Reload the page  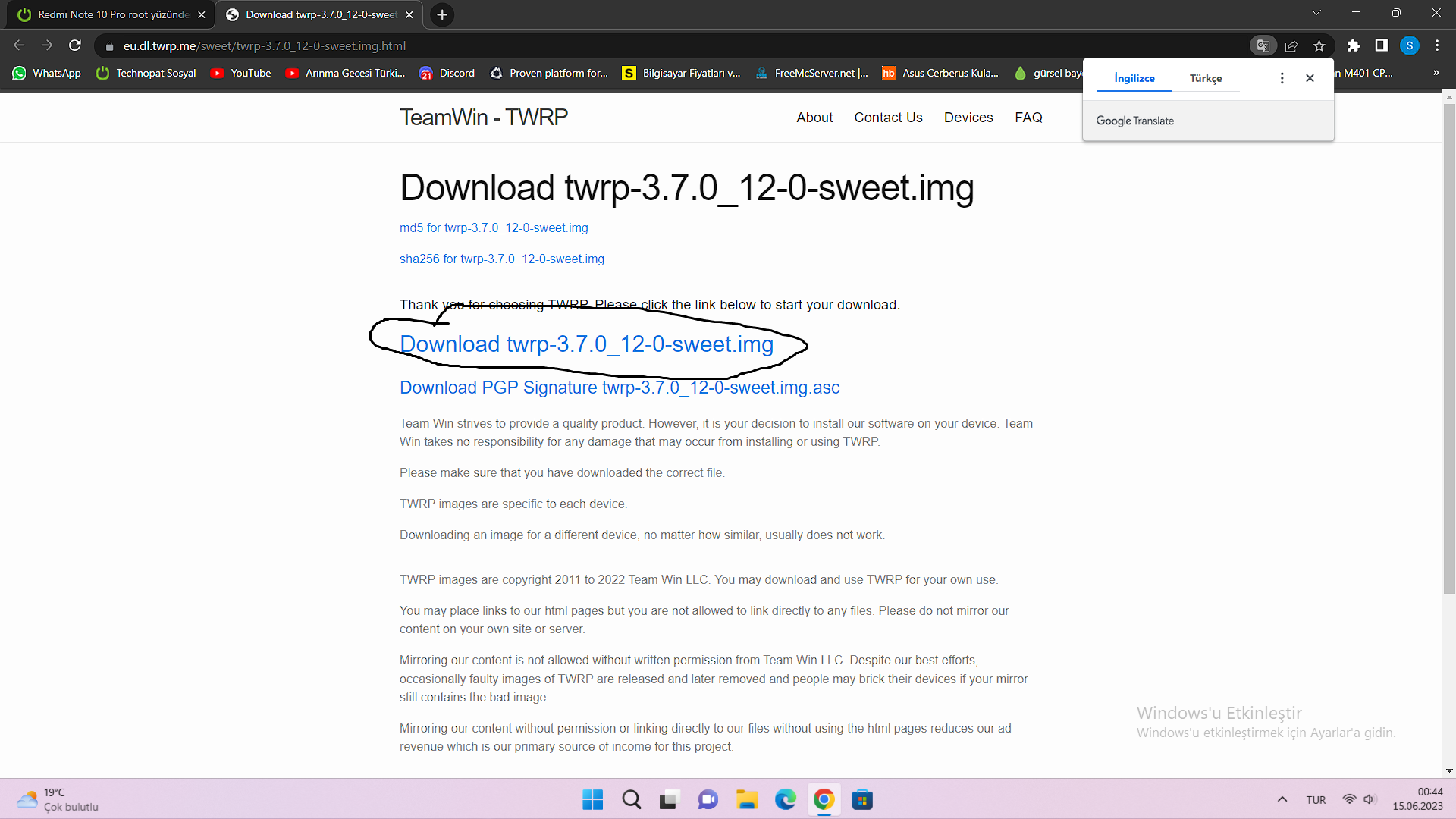(x=74, y=45)
